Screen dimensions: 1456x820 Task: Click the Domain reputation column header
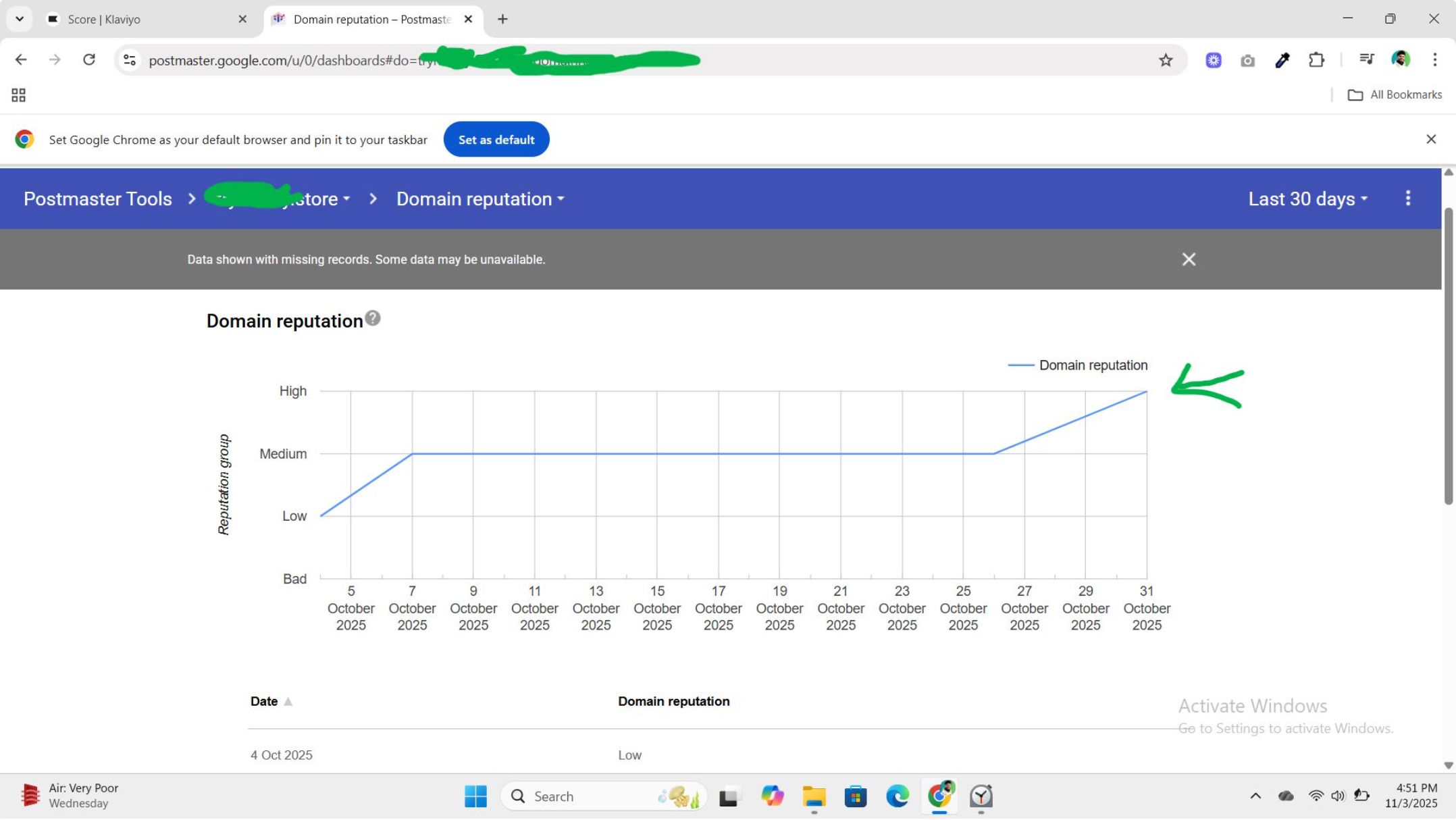(x=673, y=701)
